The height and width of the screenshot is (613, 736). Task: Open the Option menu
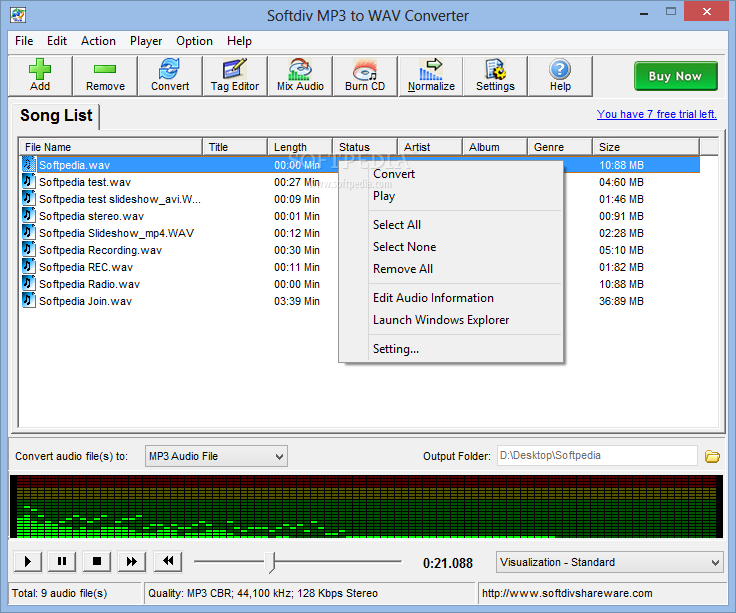coord(194,41)
